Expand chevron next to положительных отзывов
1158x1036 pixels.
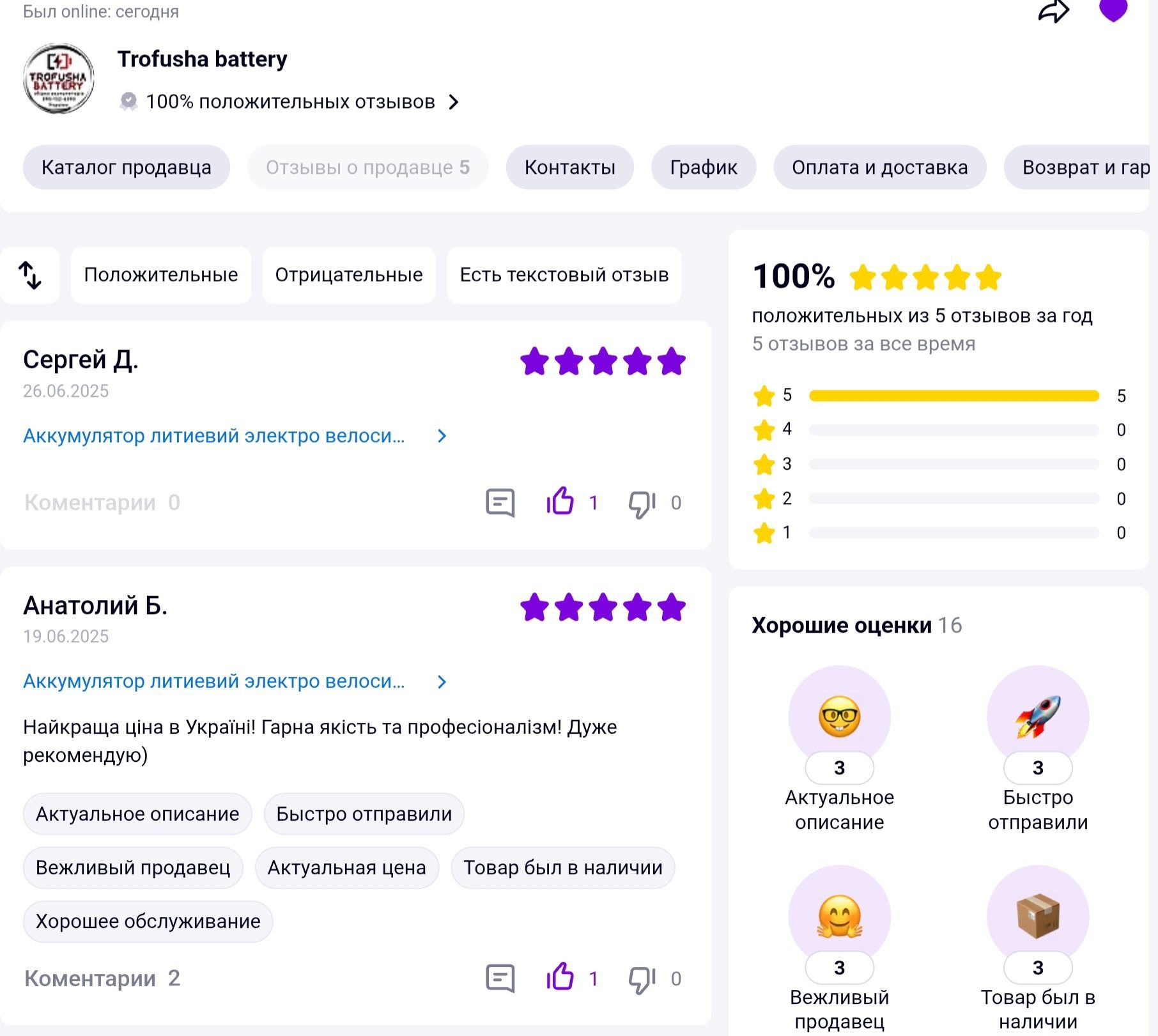pos(453,102)
